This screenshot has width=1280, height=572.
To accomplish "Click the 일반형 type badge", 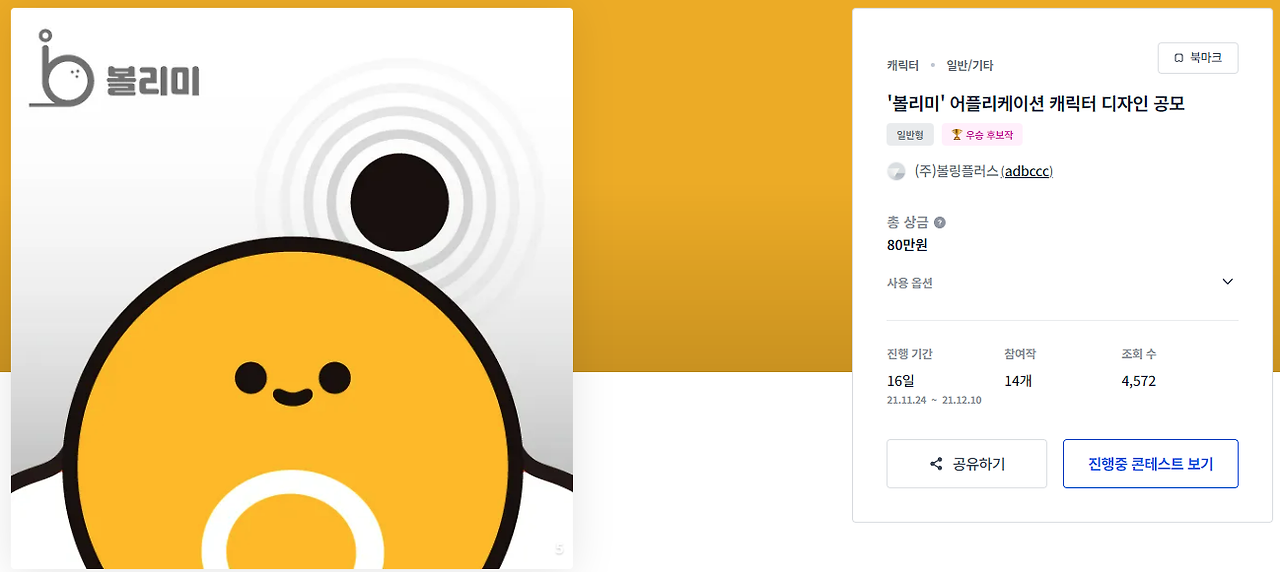I will point(910,135).
